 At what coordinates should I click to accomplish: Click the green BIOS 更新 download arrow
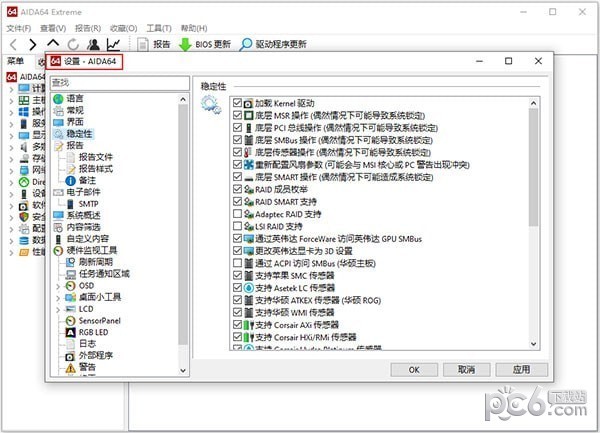(x=185, y=45)
